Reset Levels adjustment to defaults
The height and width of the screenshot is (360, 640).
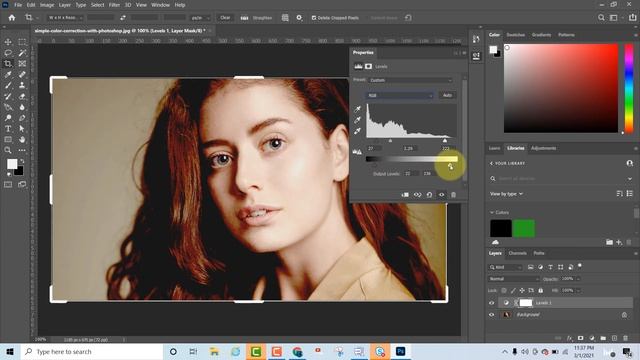pyautogui.click(x=429, y=195)
